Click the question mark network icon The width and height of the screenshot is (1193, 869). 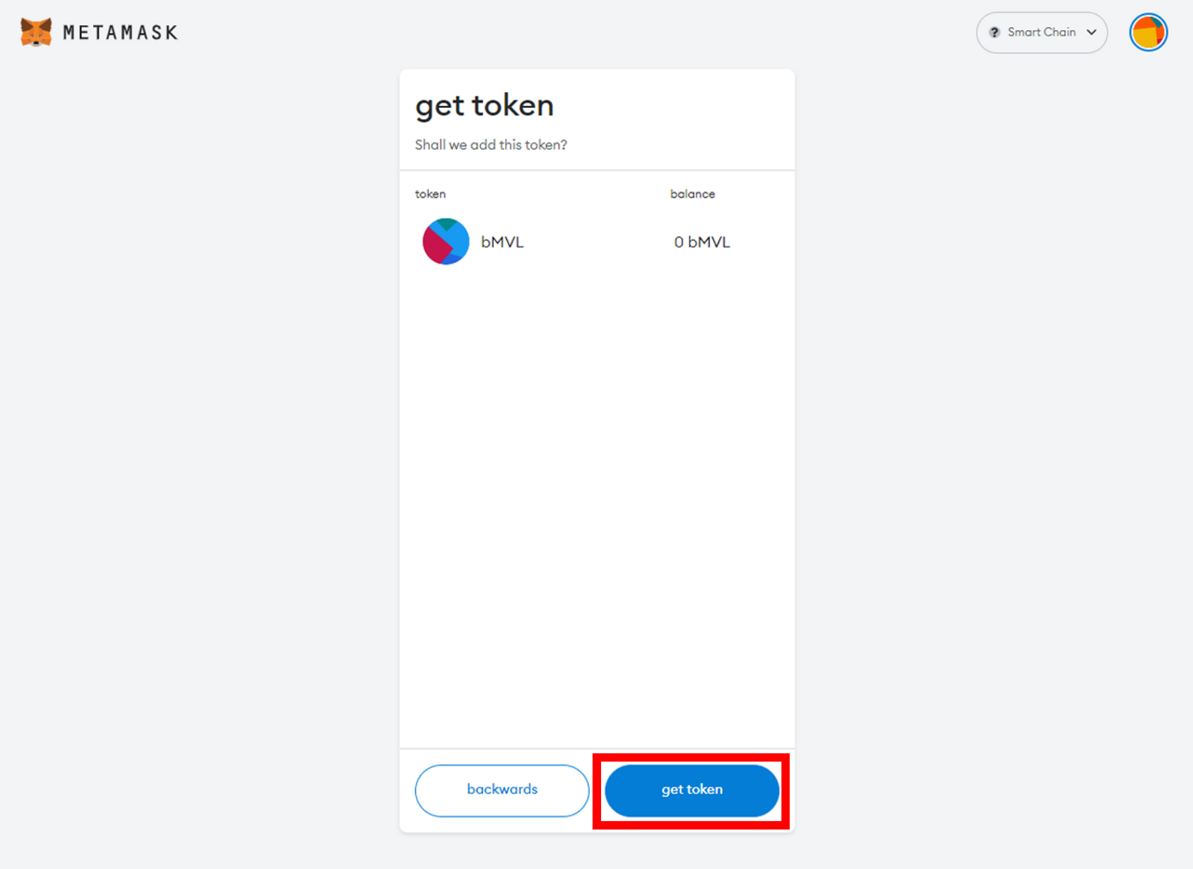point(994,33)
